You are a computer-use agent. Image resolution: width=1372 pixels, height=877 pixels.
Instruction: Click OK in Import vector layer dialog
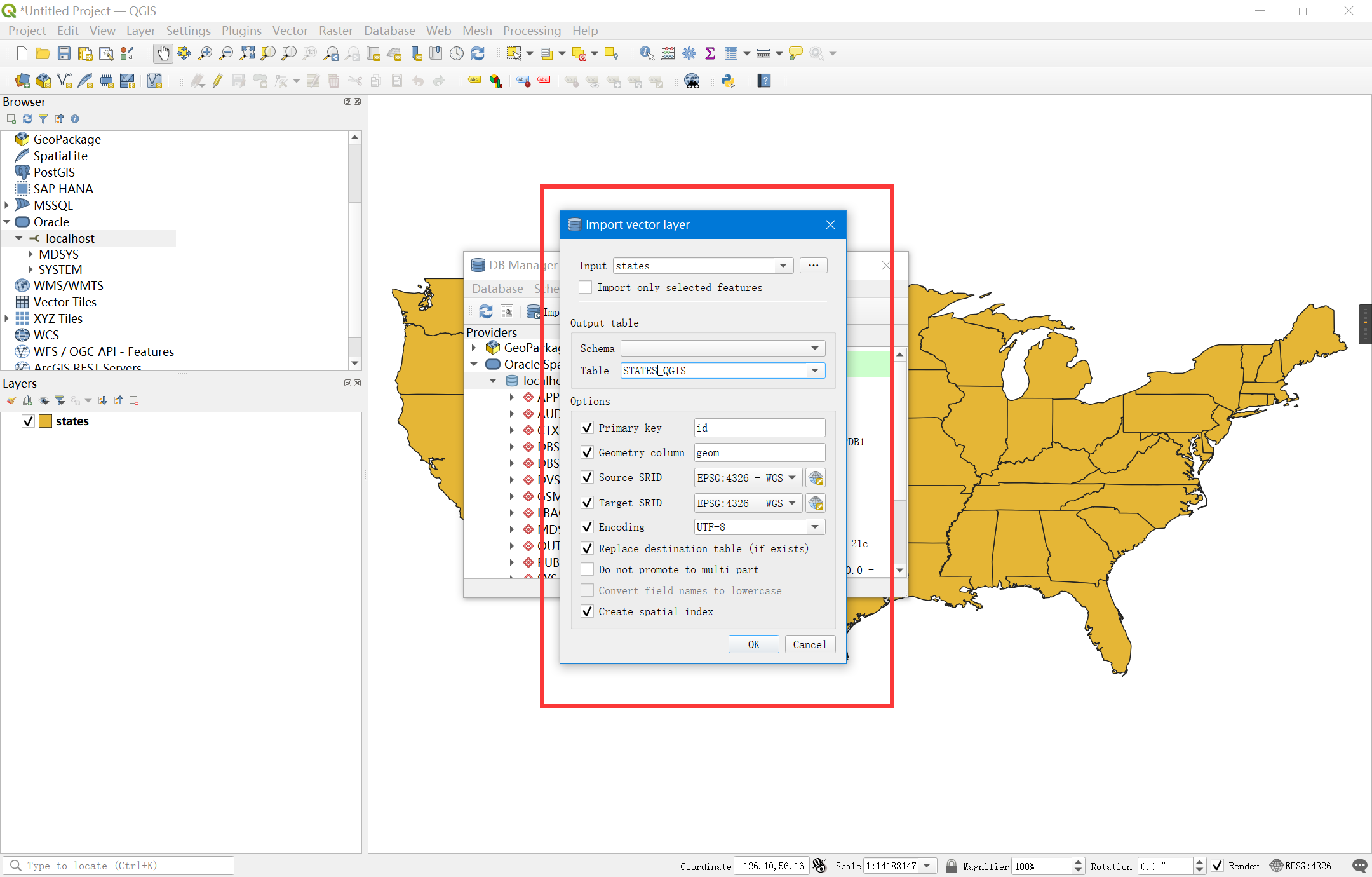coord(753,644)
